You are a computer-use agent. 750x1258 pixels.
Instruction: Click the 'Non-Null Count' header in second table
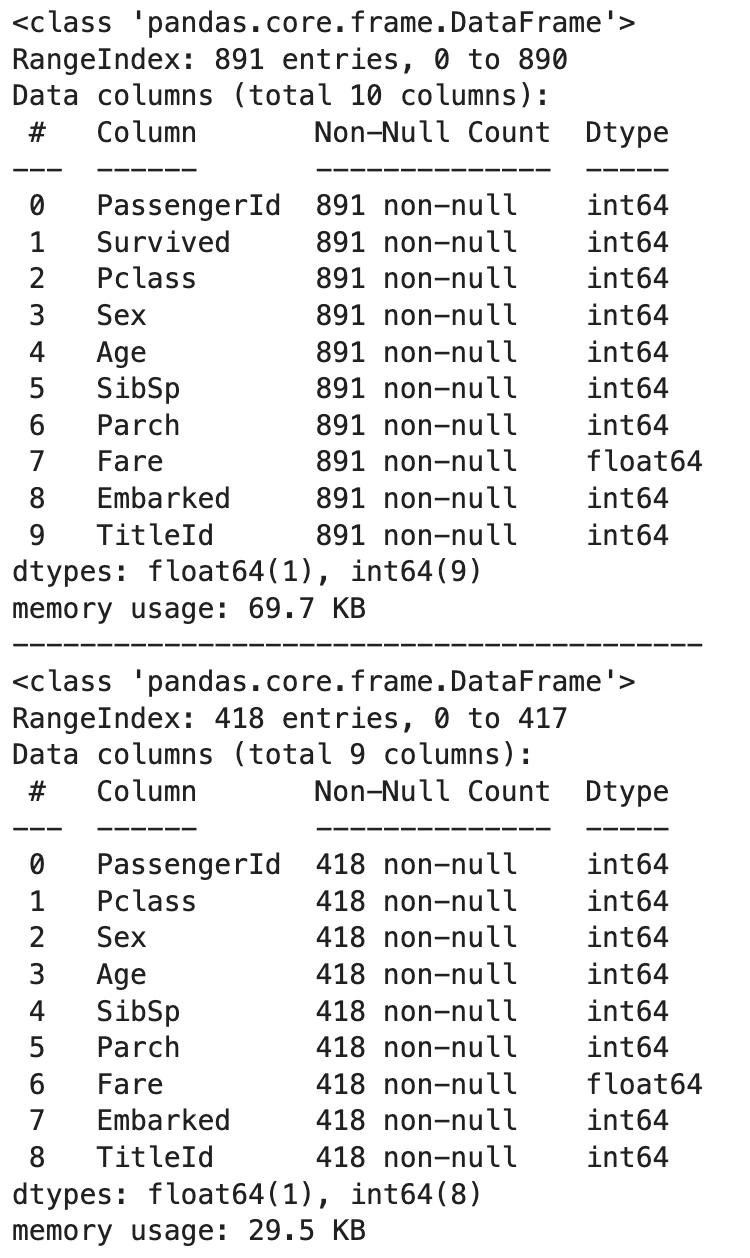tap(433, 791)
